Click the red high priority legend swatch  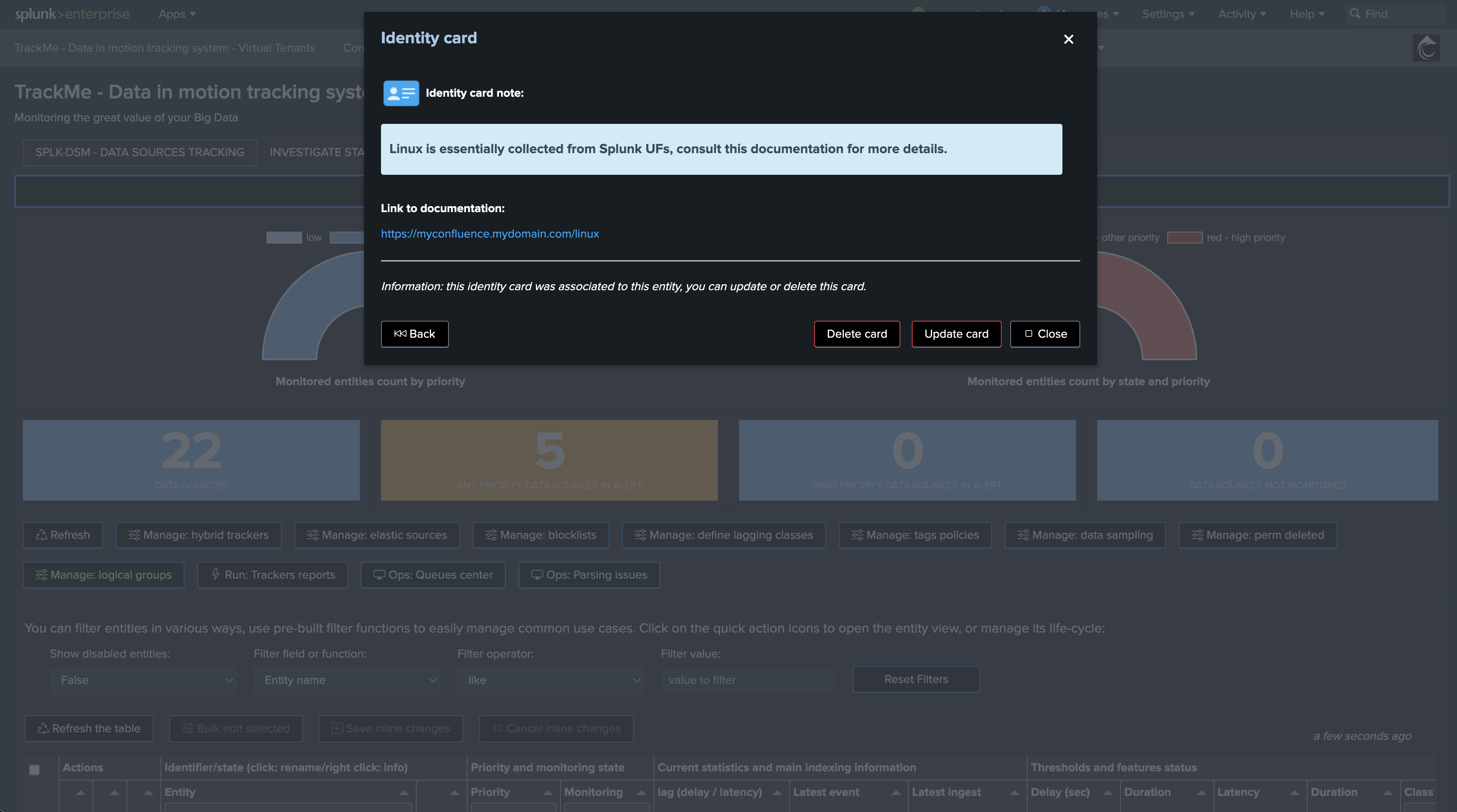point(1184,238)
